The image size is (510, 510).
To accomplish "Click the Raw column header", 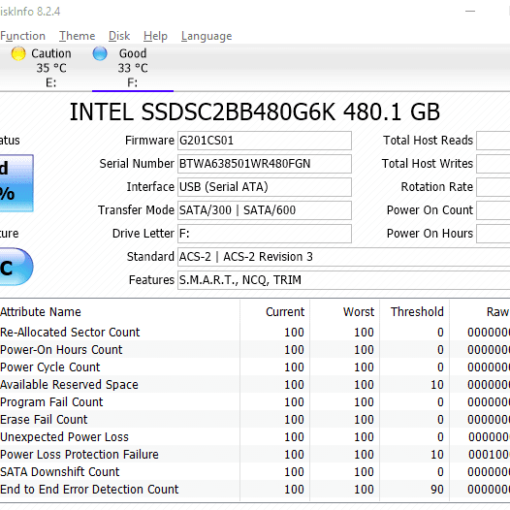I will pyautogui.click(x=480, y=312).
